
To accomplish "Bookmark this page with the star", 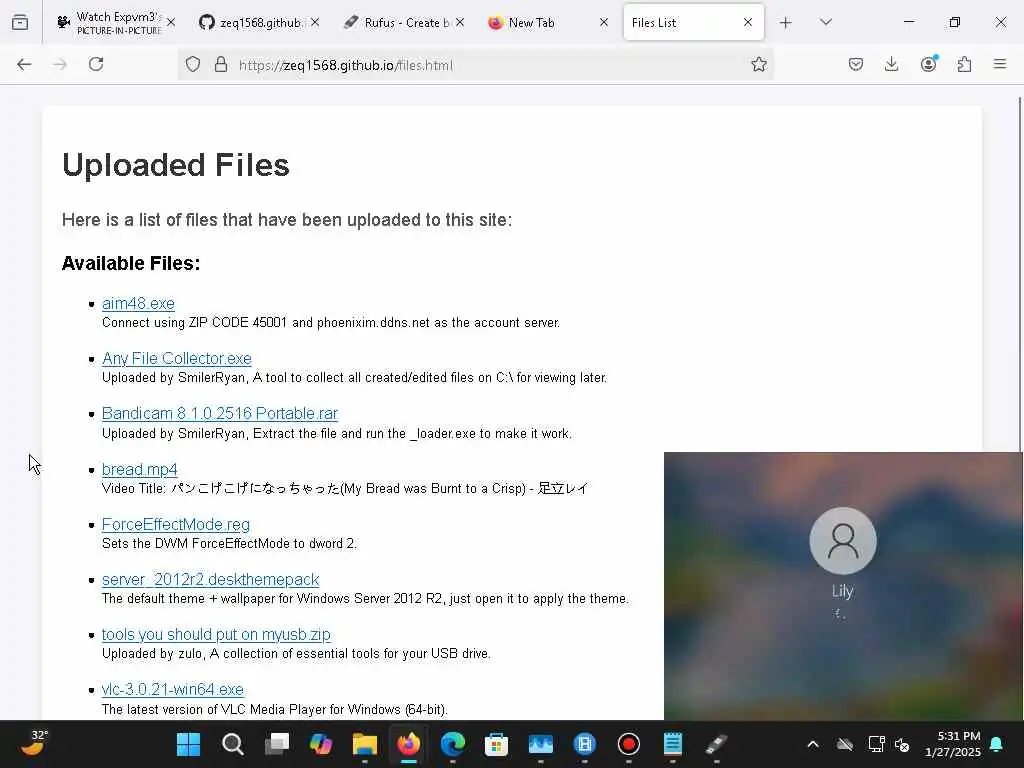I will [758, 64].
